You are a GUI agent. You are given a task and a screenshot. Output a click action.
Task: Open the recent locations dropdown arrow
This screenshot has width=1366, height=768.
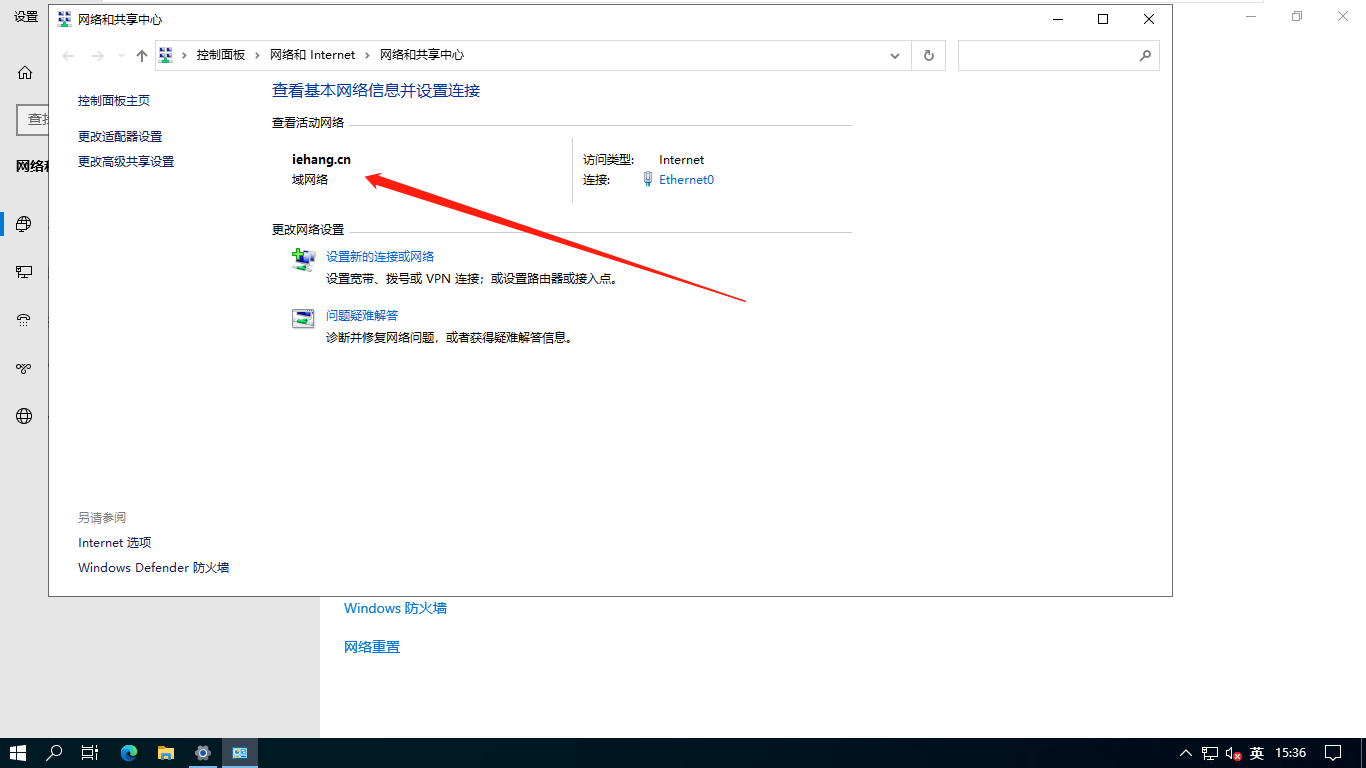(x=121, y=56)
